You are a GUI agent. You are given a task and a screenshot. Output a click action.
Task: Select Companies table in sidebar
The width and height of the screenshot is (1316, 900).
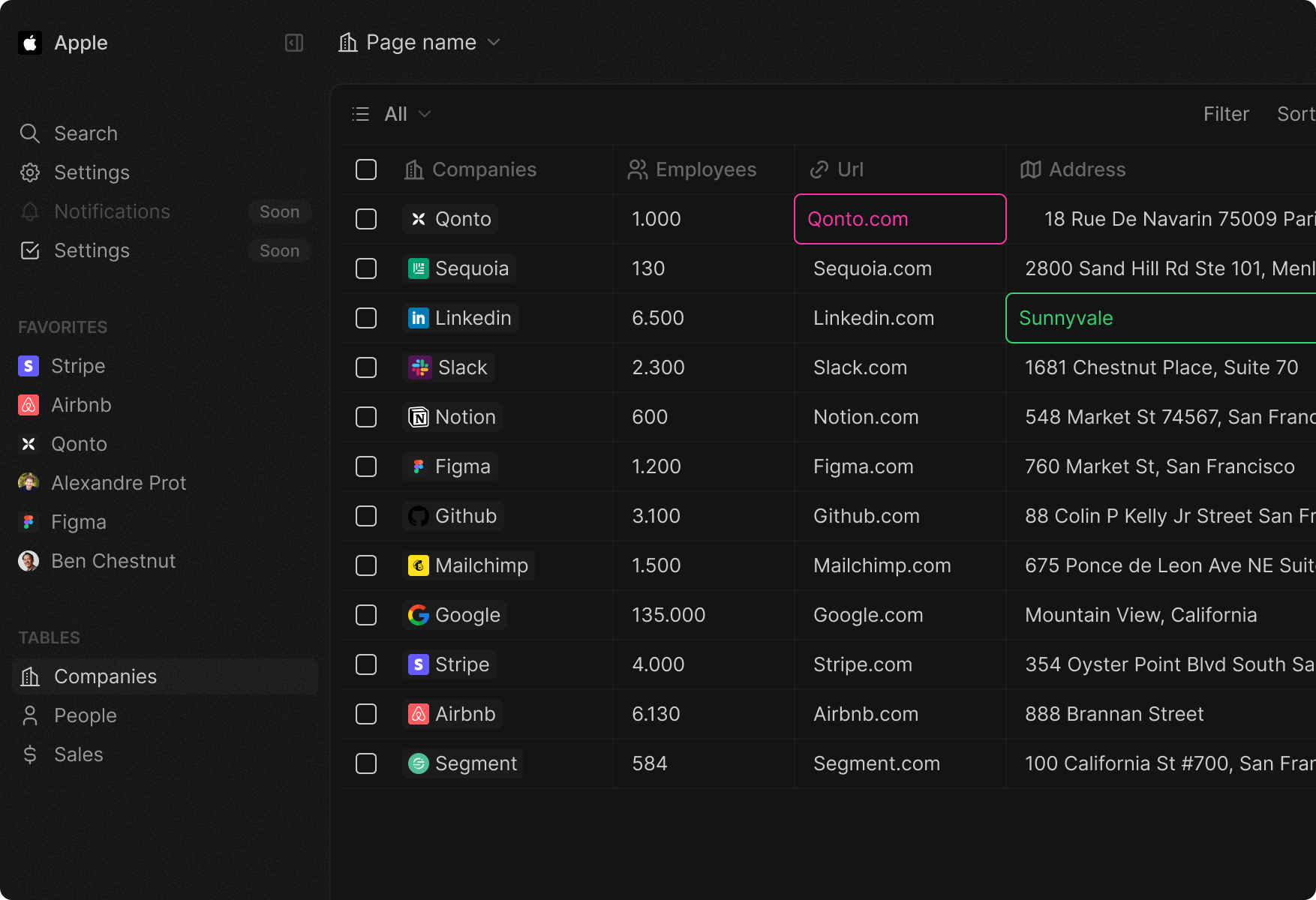105,676
